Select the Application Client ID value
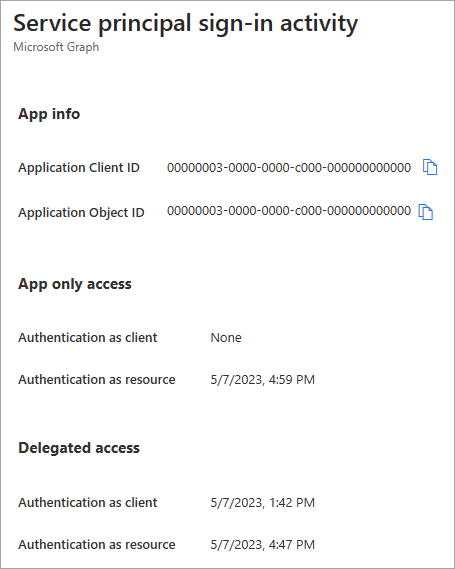This screenshot has height=569, width=455. click(x=289, y=168)
